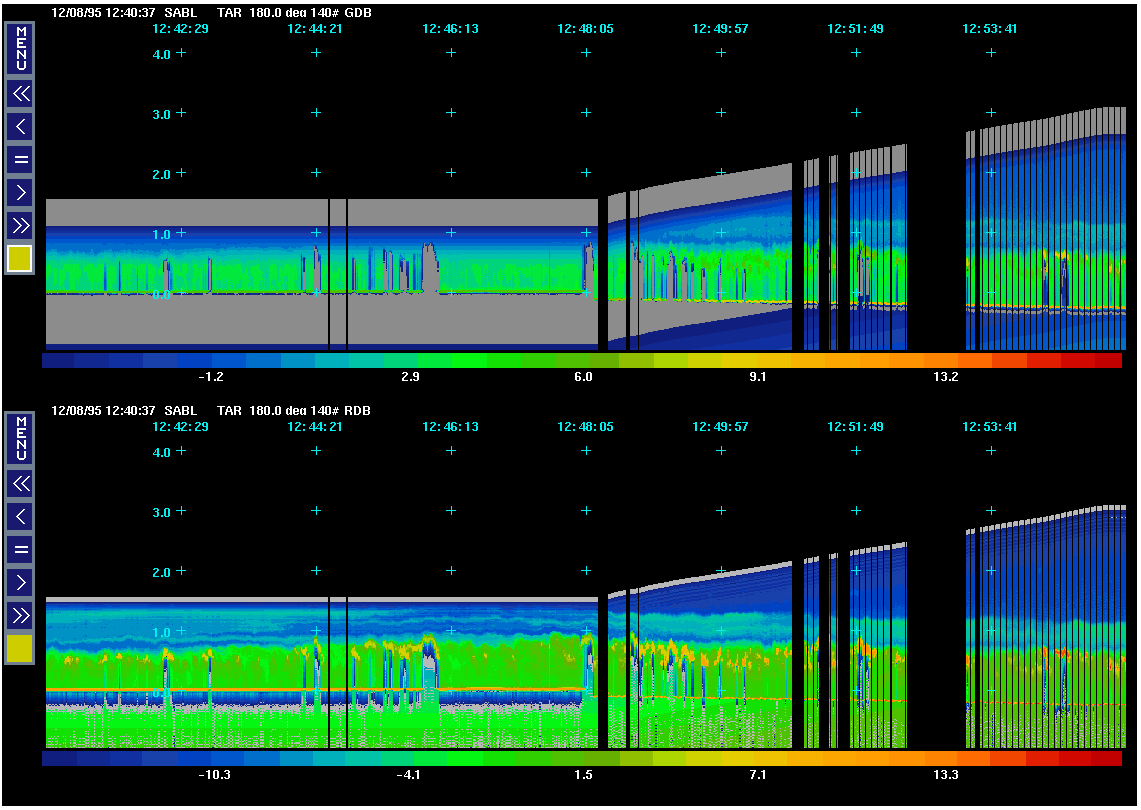Select the 12:51:49 time marker in bottom plot

[x=855, y=426]
